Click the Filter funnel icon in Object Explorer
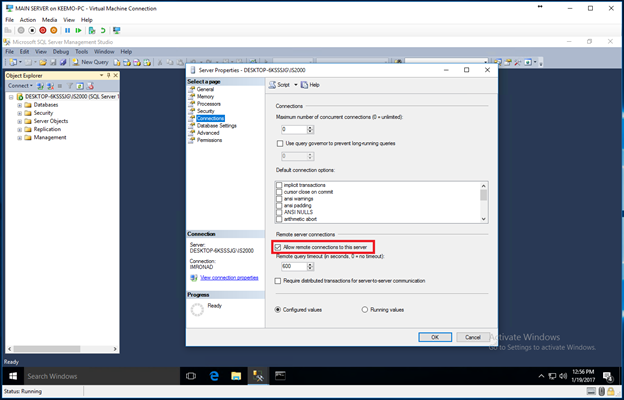Screen dimensions: 624x400 click(x=70, y=86)
